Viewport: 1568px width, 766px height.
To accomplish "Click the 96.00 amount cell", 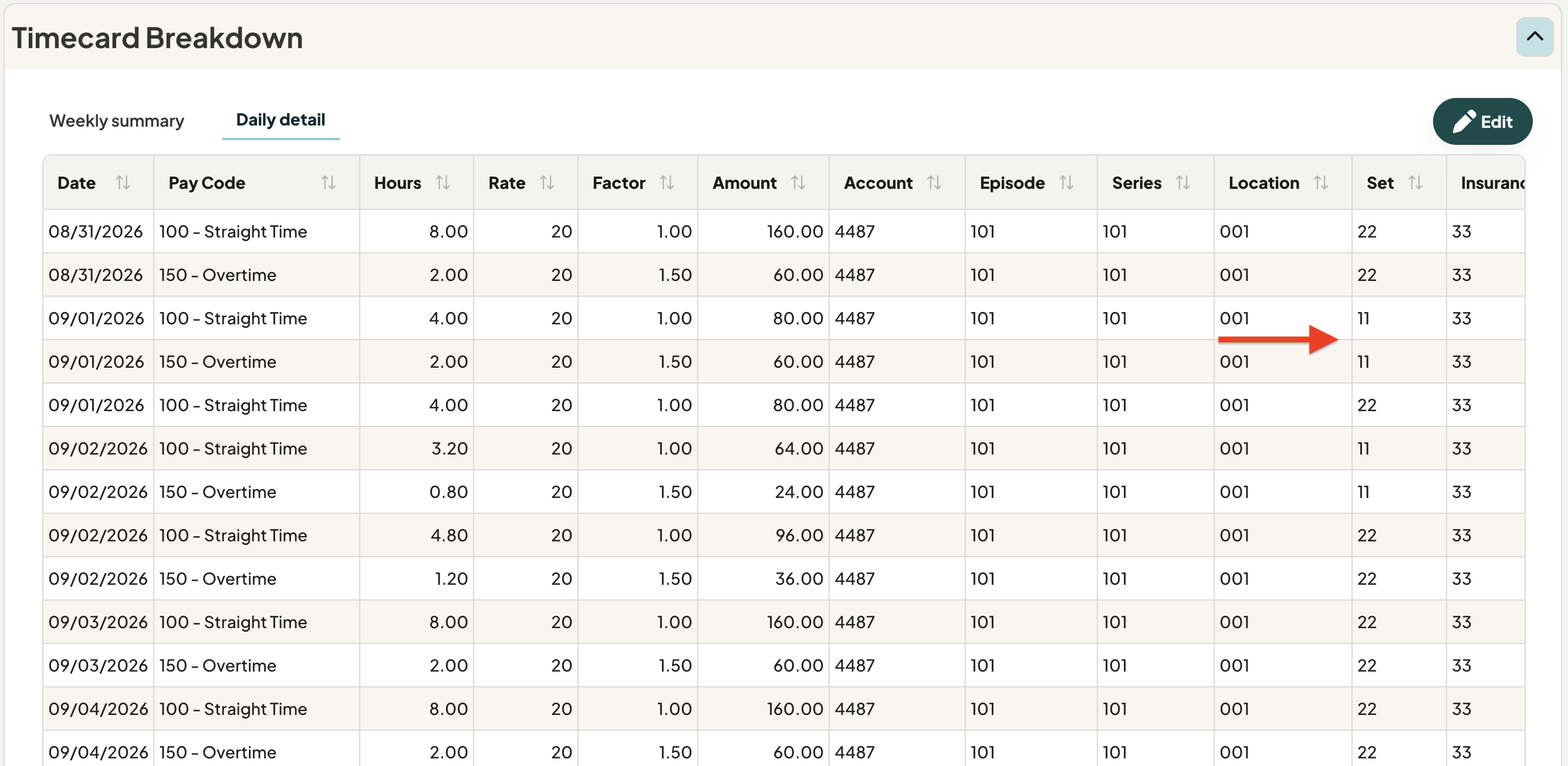I will click(763, 535).
